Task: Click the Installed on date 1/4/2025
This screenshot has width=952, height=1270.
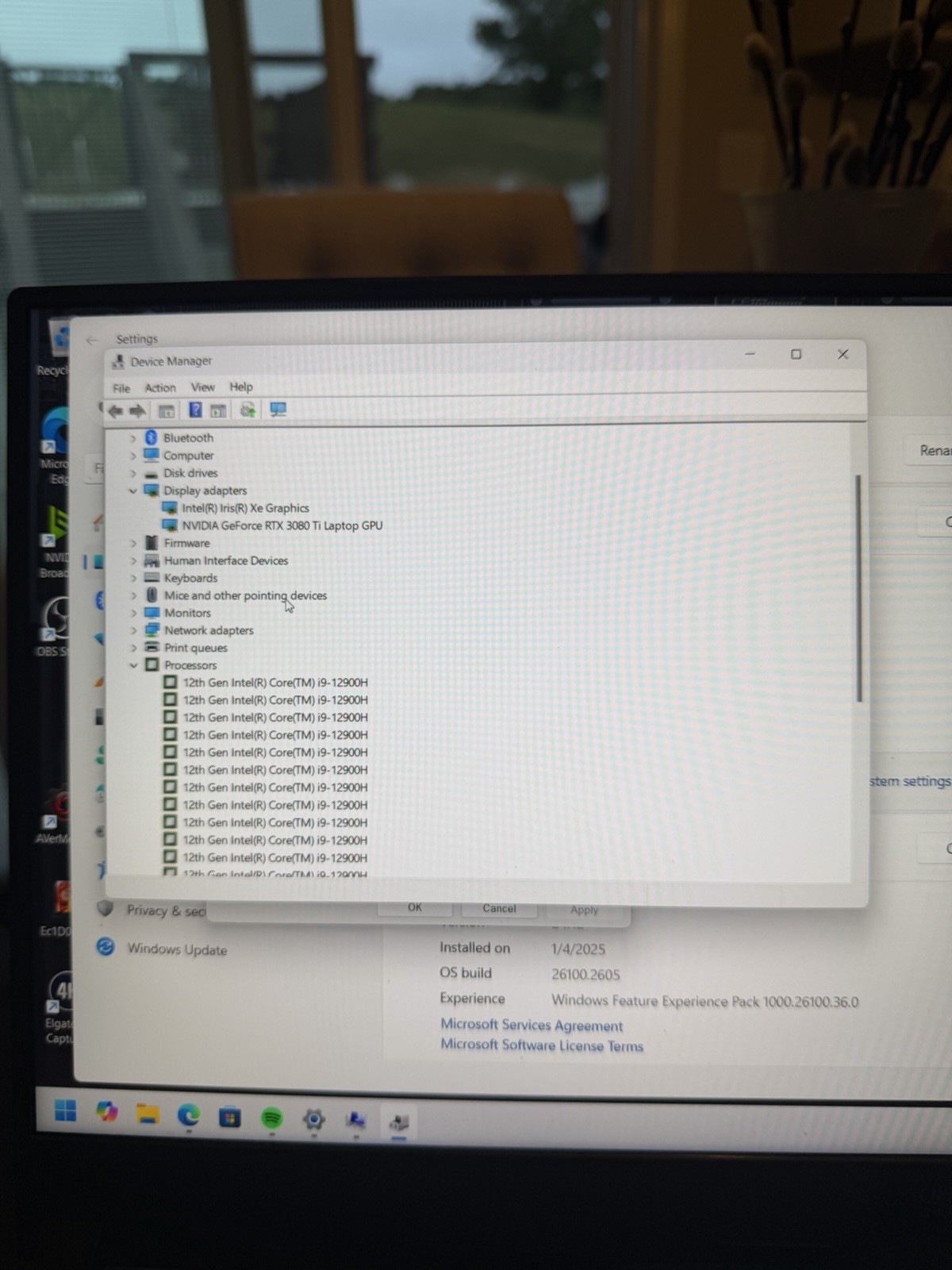Action: coord(578,949)
